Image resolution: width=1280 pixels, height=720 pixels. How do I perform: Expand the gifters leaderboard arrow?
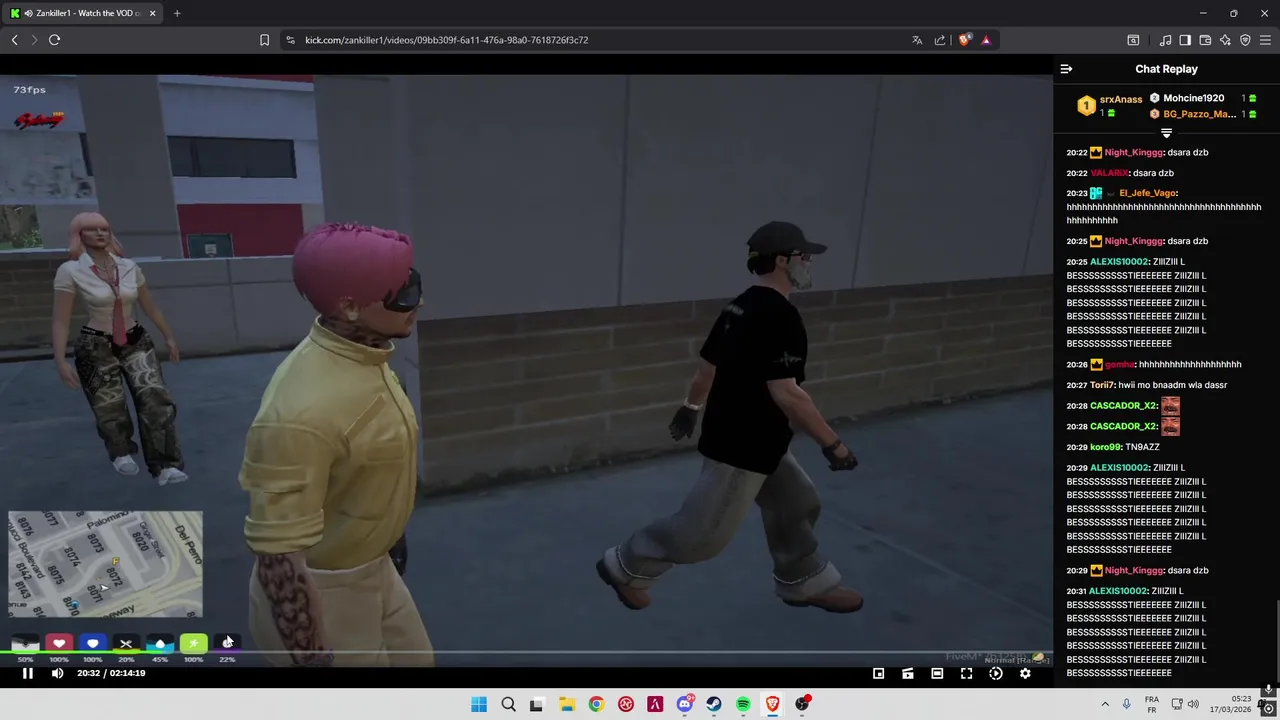tap(1166, 133)
